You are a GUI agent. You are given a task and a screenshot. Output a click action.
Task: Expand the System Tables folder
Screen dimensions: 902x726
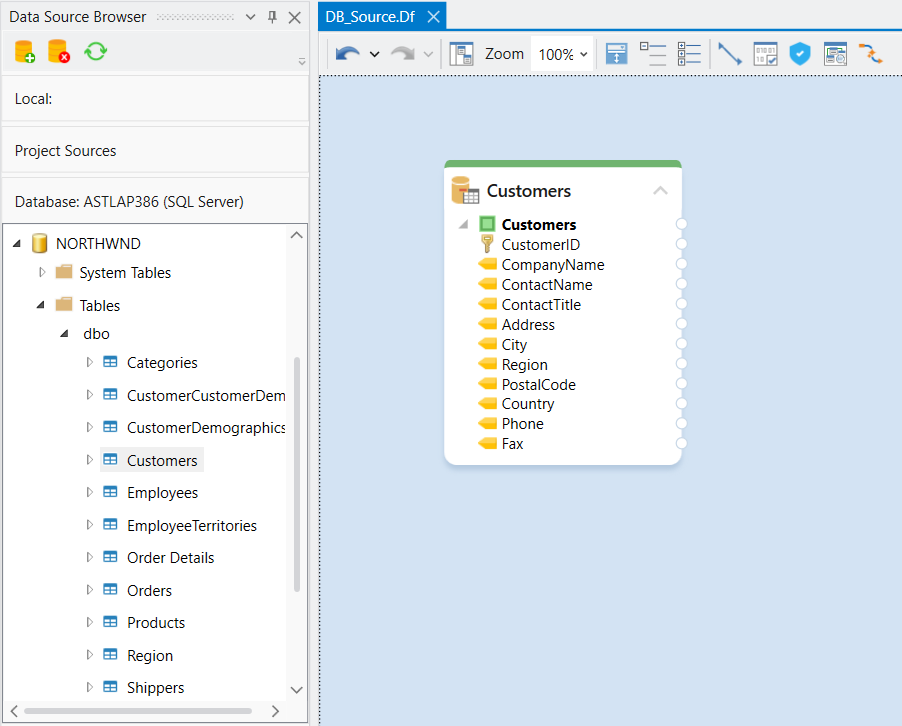(42, 272)
